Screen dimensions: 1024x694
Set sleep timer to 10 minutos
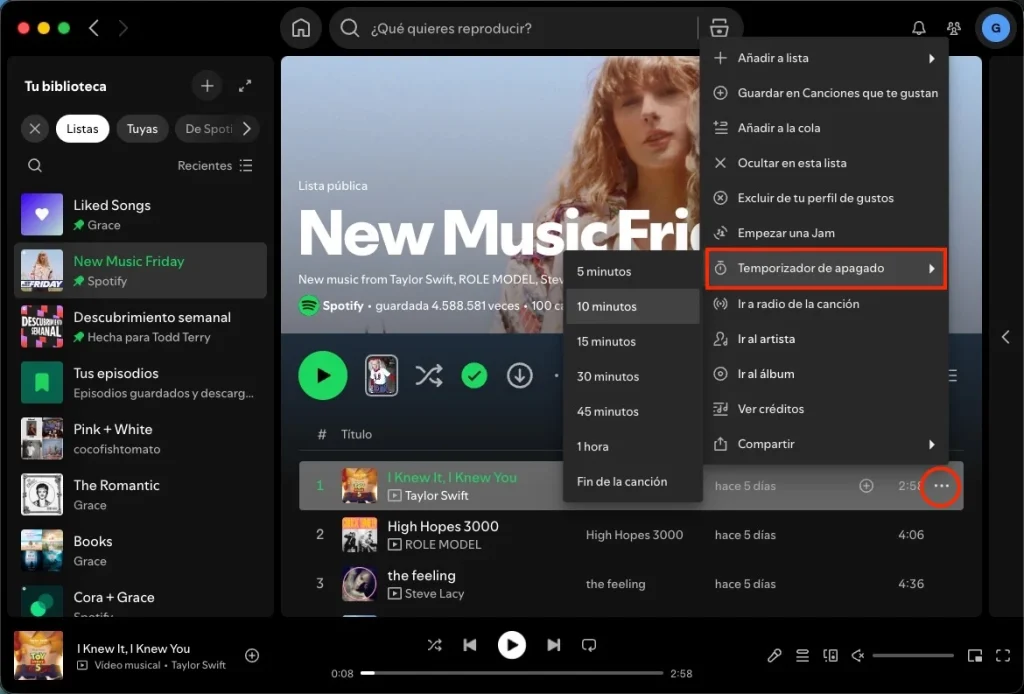[633, 306]
